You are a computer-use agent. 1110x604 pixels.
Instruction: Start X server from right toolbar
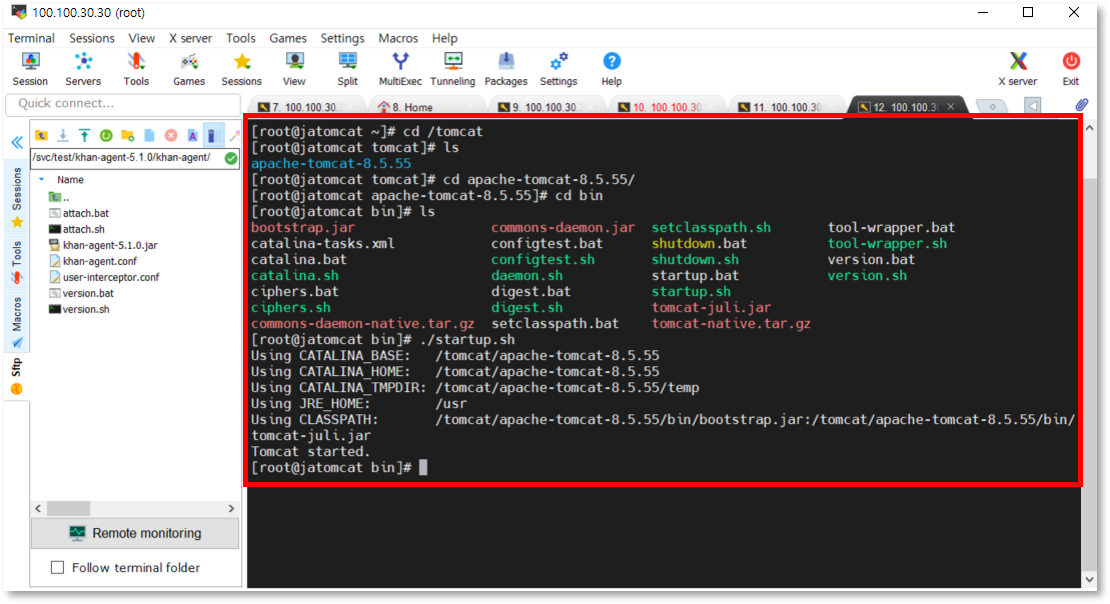tap(1017, 68)
